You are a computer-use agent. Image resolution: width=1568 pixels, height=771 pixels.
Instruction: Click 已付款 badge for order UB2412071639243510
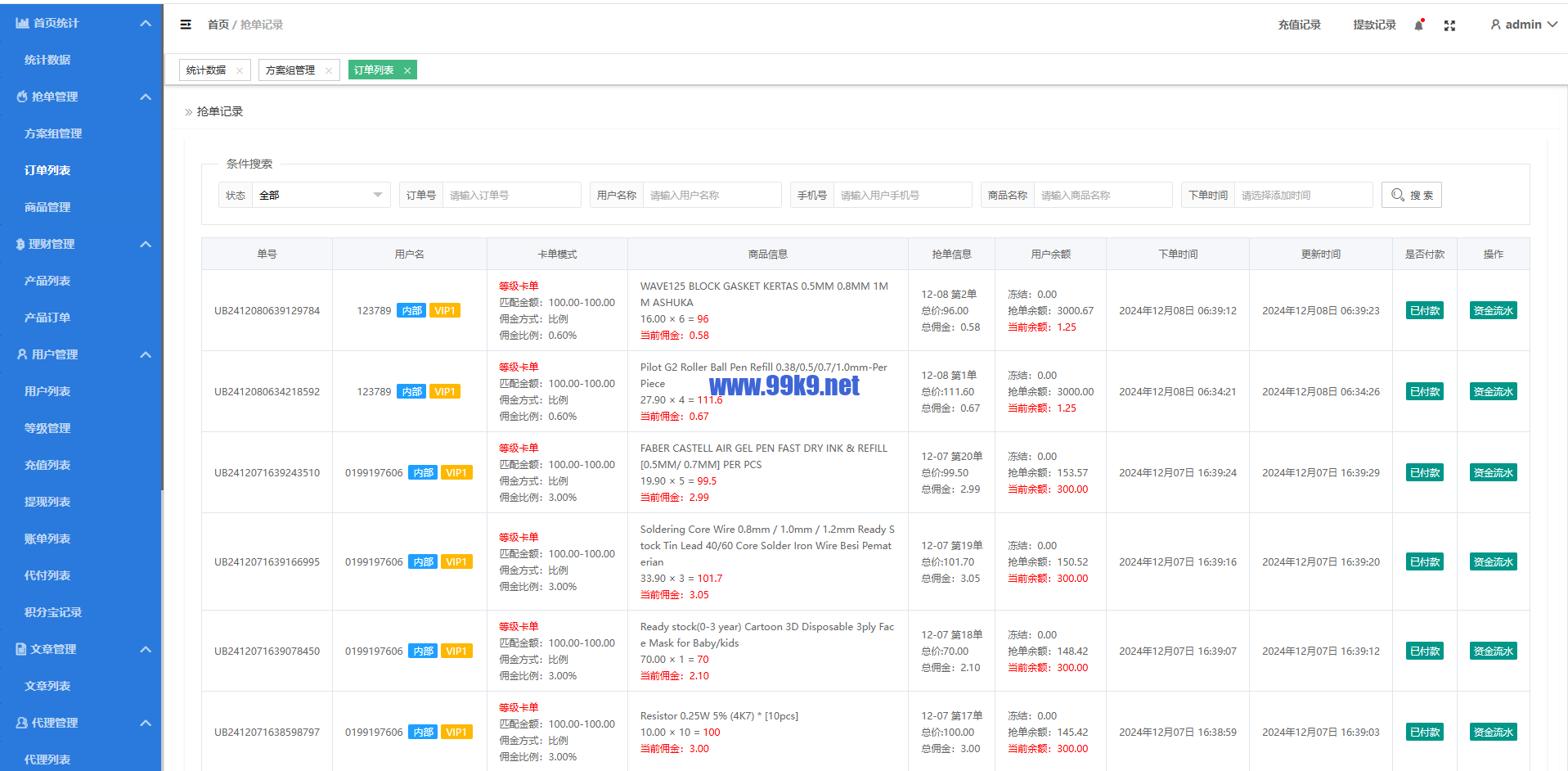(1425, 472)
